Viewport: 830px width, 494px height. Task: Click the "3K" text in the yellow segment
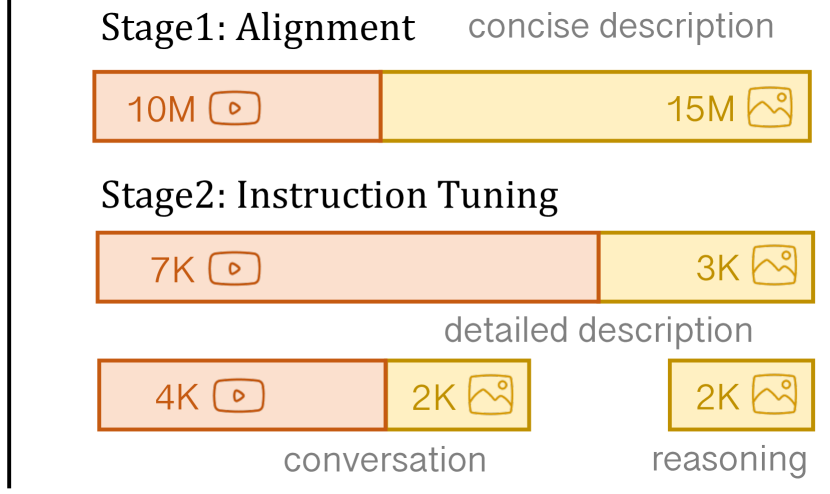coord(717,268)
